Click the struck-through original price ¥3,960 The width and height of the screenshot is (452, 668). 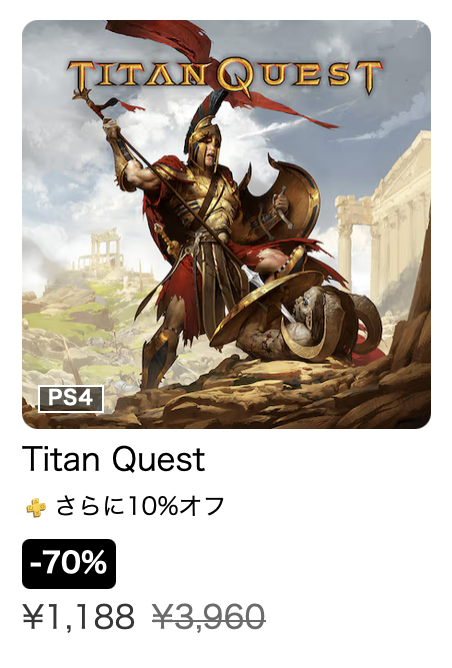coord(209,616)
